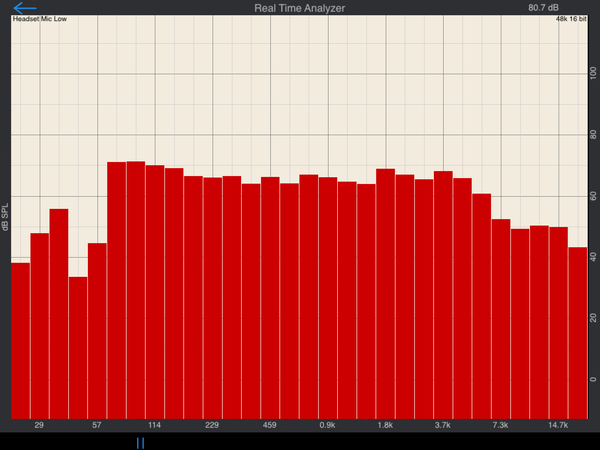This screenshot has width=600, height=450.
Task: Select the 1.8k frequency label
Action: click(x=385, y=425)
